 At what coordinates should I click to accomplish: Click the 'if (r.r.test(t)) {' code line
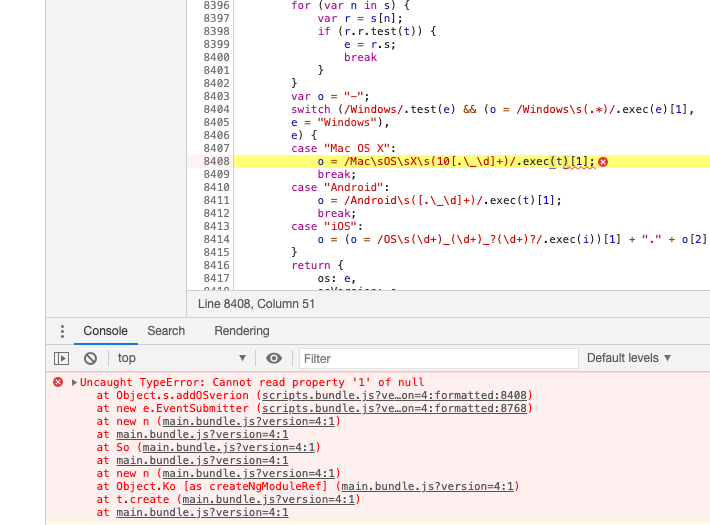(377, 32)
